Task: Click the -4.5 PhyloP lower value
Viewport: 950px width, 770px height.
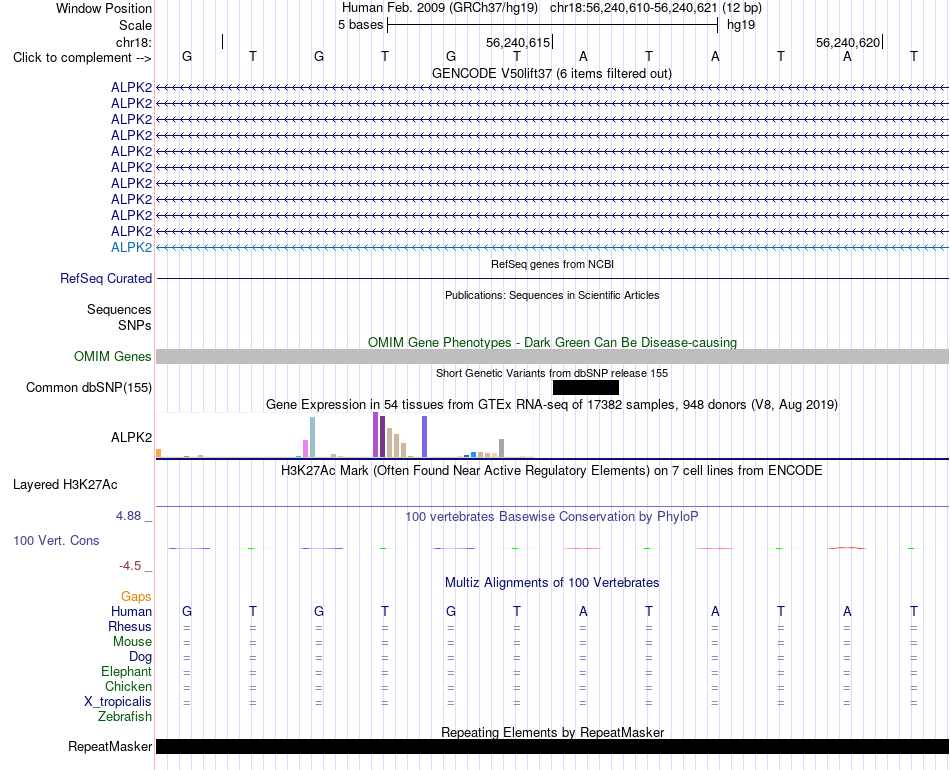Action: pos(130,566)
